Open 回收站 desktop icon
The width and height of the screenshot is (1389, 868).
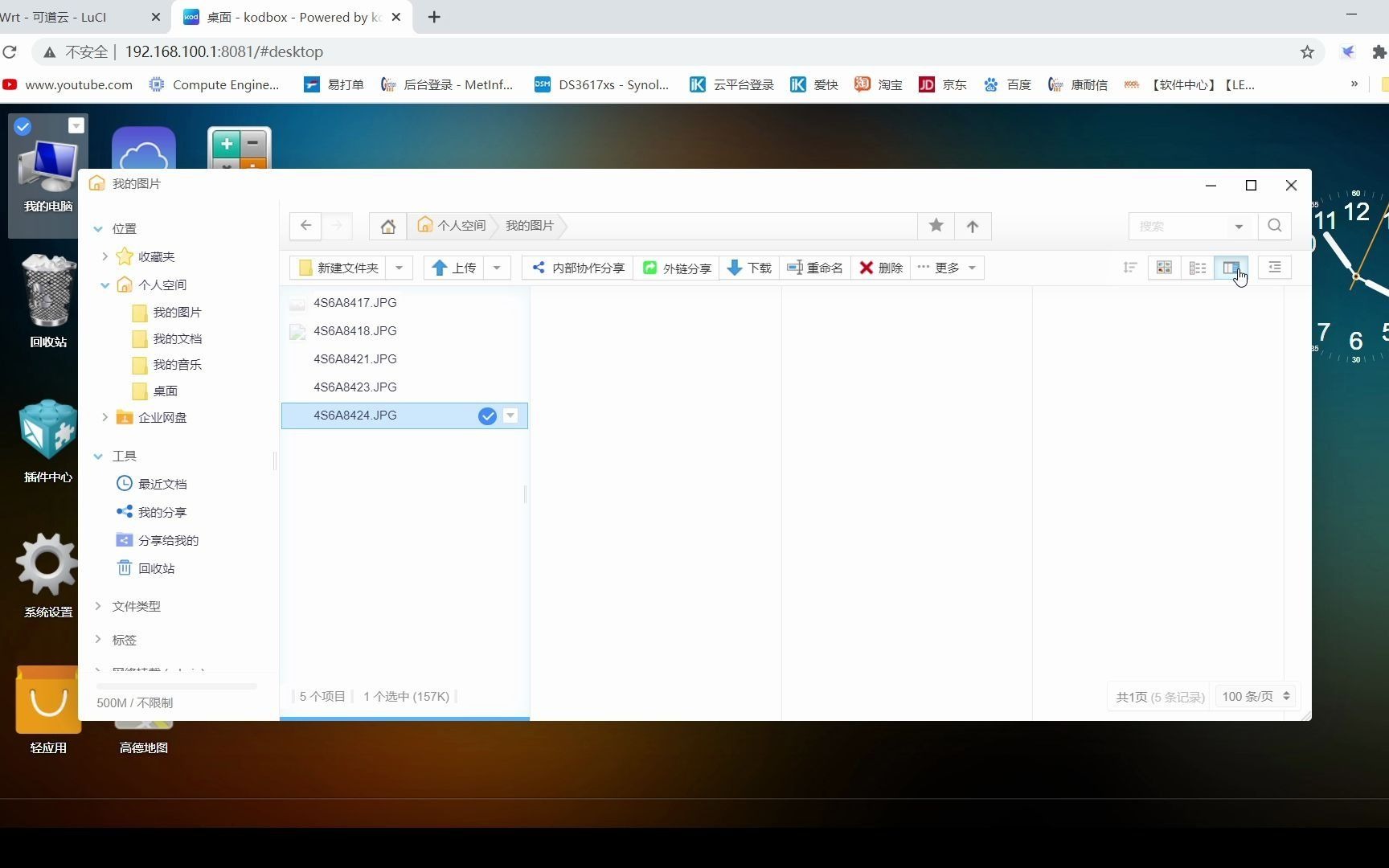click(48, 300)
